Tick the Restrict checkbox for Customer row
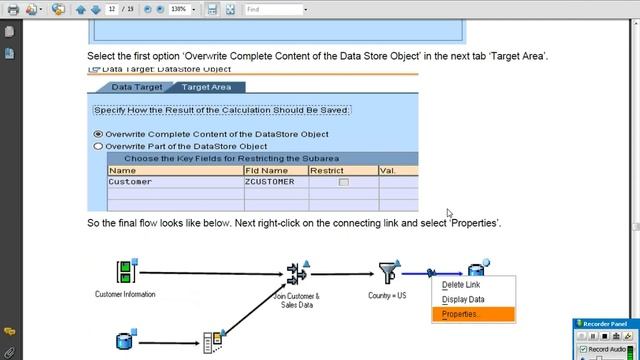The height and width of the screenshot is (360, 640). point(344,182)
